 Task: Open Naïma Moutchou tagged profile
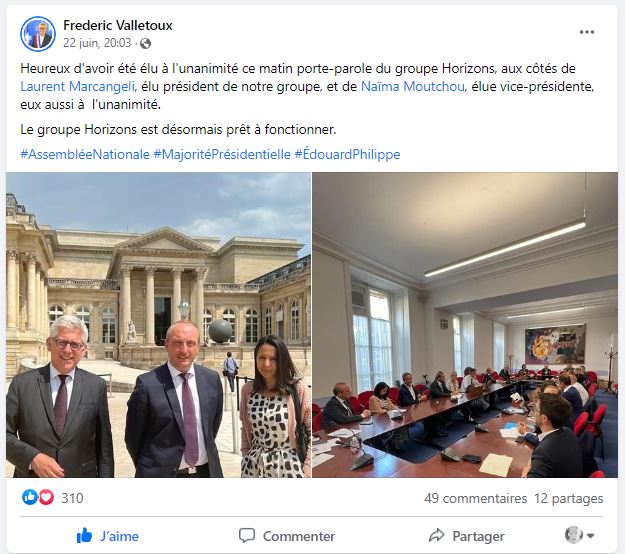(413, 86)
